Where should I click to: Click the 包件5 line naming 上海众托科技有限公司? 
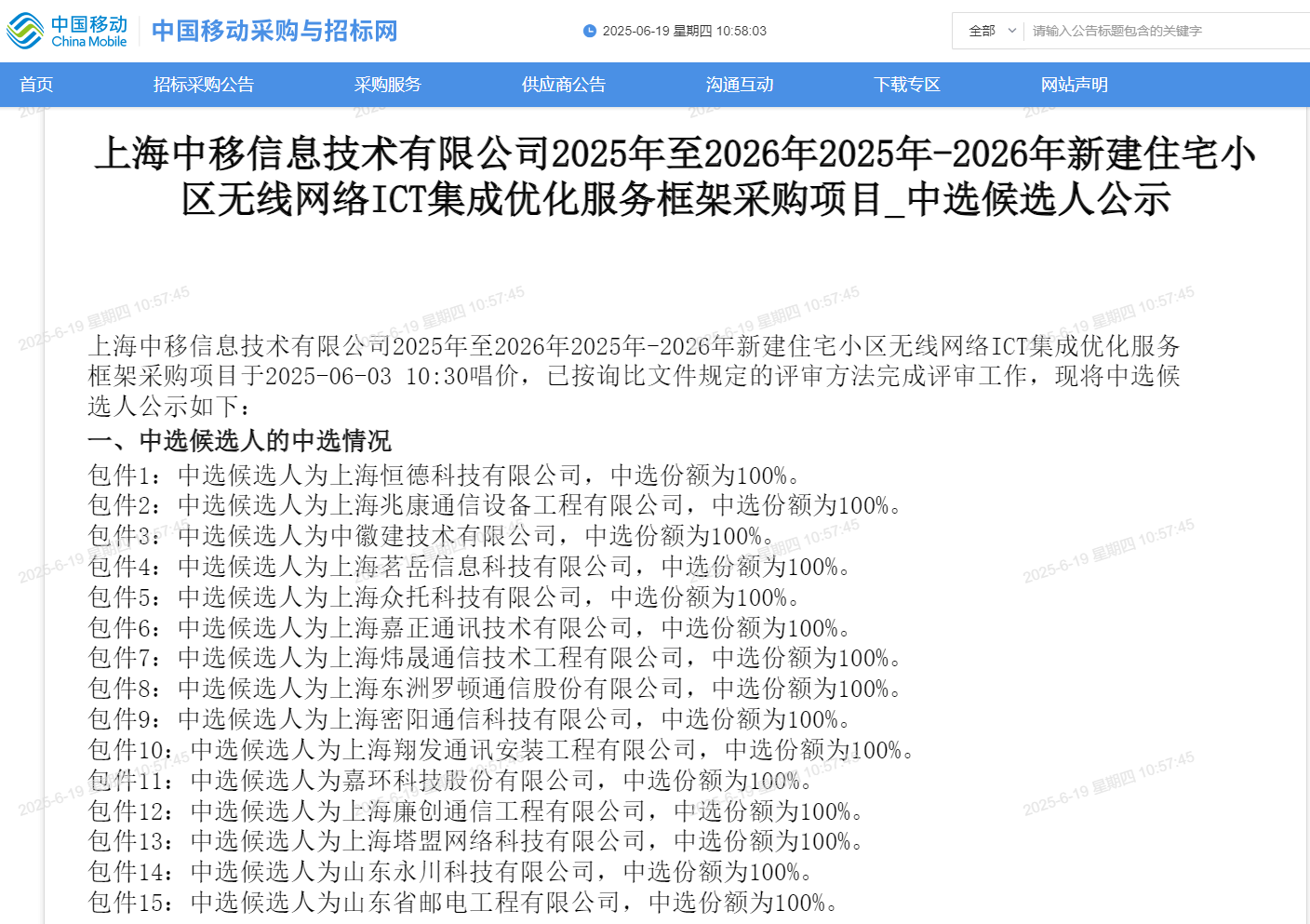pyautogui.click(x=445, y=597)
